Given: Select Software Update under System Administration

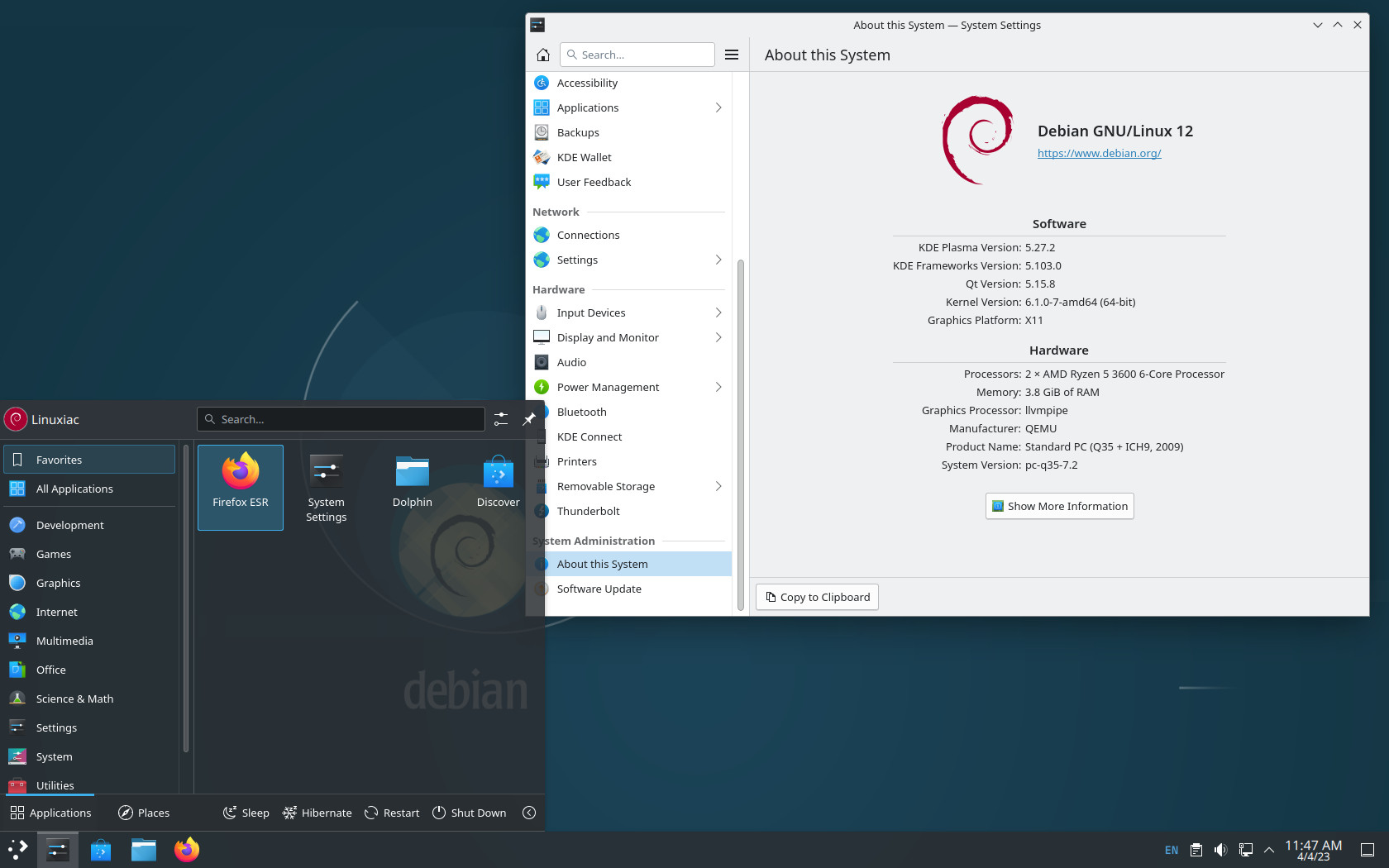Looking at the screenshot, I should pos(599,589).
